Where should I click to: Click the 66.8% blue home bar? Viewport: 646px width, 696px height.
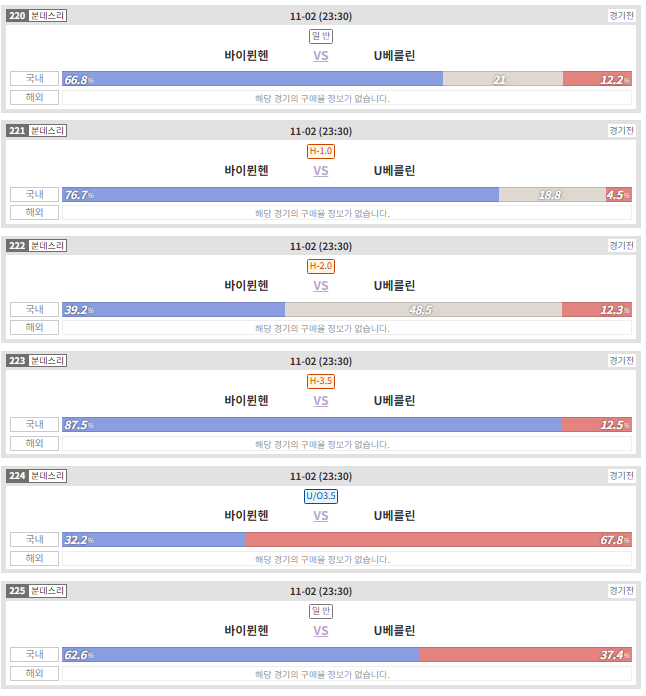click(252, 79)
